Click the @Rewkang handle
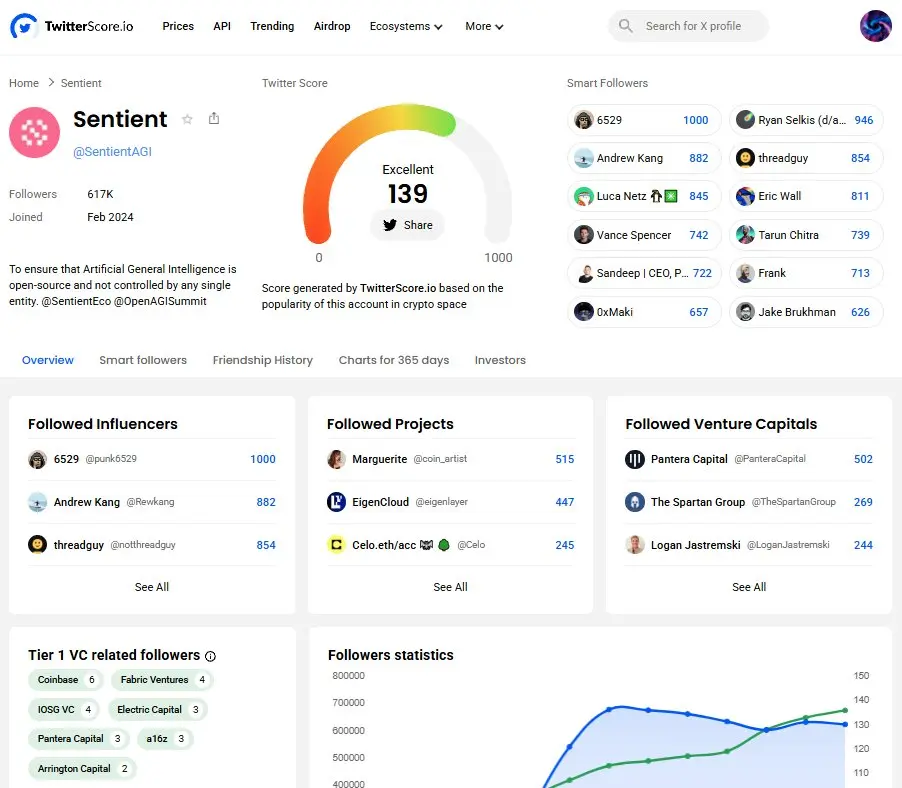Viewport: 902px width, 788px height. (150, 502)
